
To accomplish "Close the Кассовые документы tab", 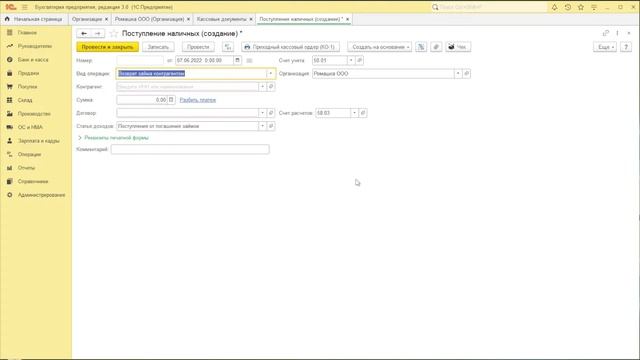I will [251, 19].
